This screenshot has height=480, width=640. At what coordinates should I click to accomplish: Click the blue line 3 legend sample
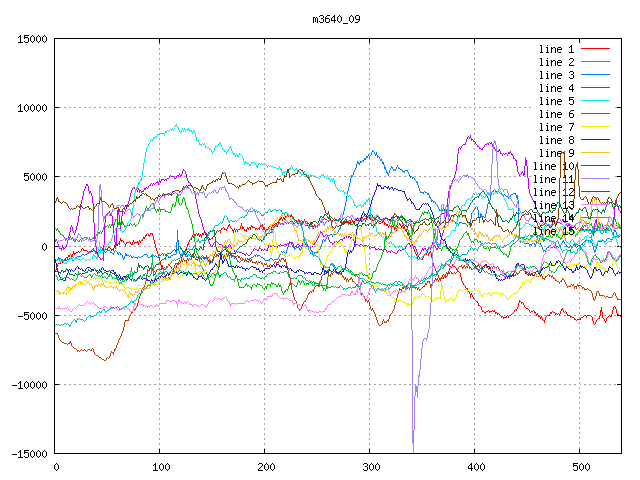(595, 75)
